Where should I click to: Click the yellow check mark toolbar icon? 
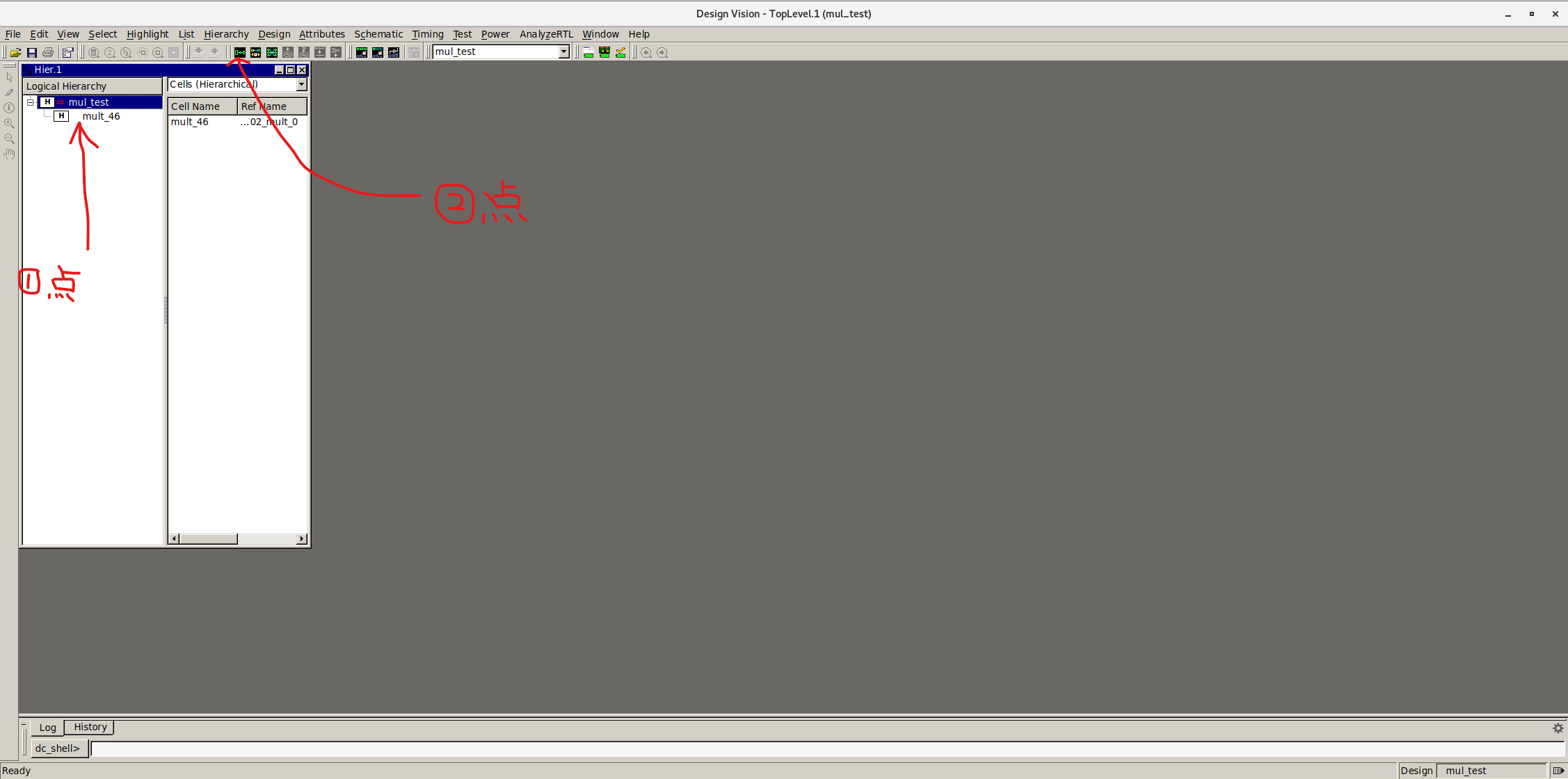click(x=621, y=52)
